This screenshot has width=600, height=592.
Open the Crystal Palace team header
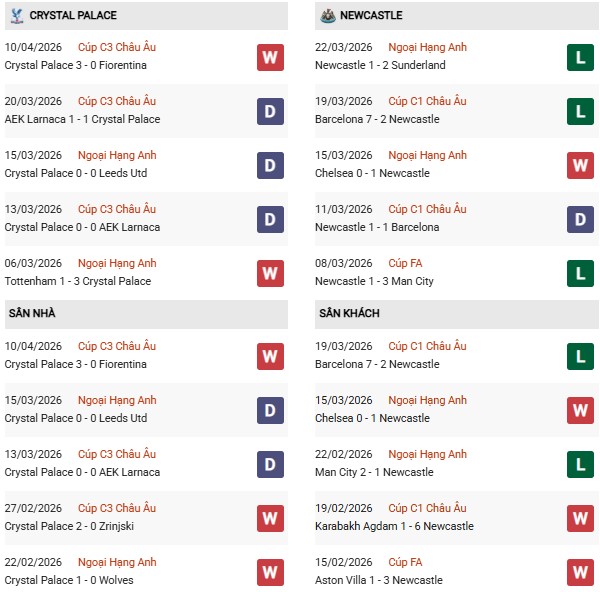click(x=73, y=16)
